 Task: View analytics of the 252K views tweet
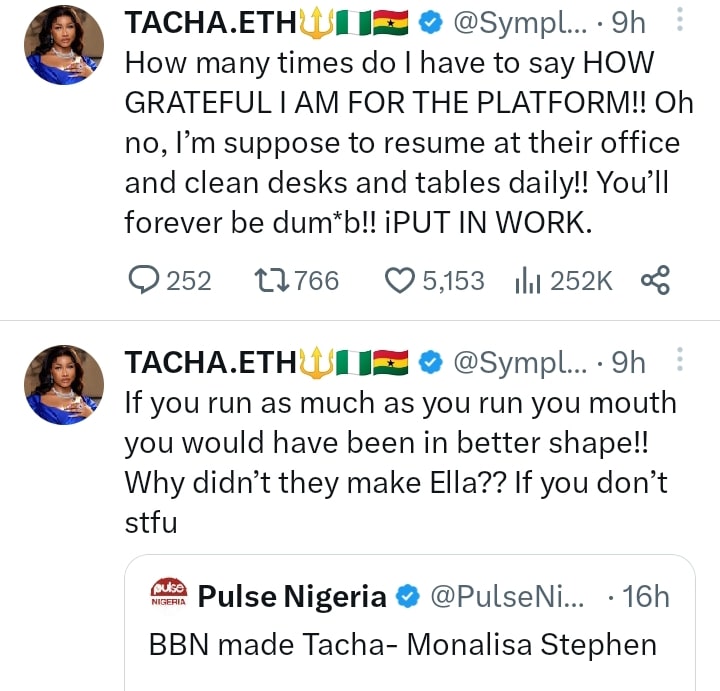click(x=526, y=281)
